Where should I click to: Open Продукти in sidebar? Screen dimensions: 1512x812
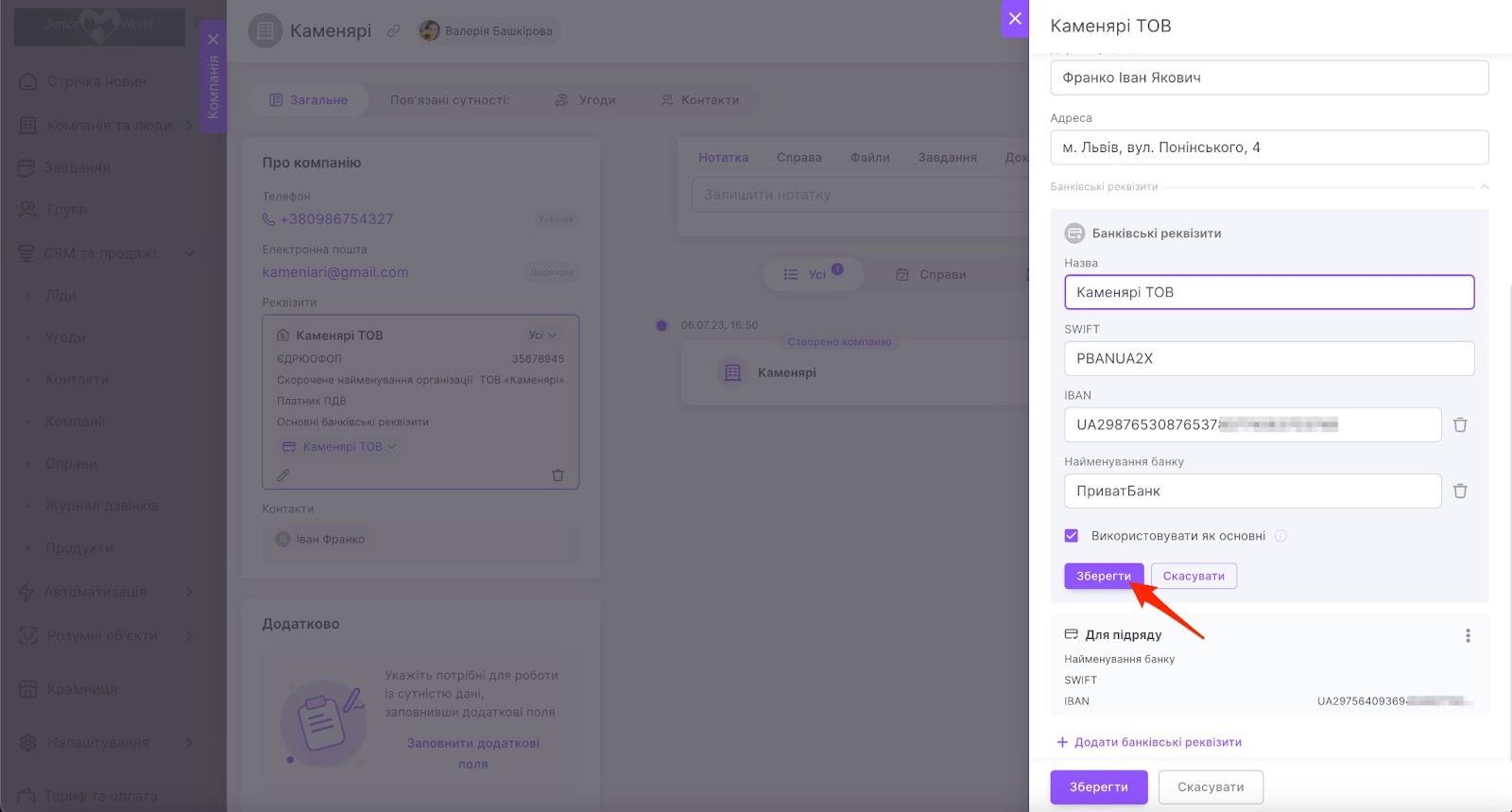79,547
